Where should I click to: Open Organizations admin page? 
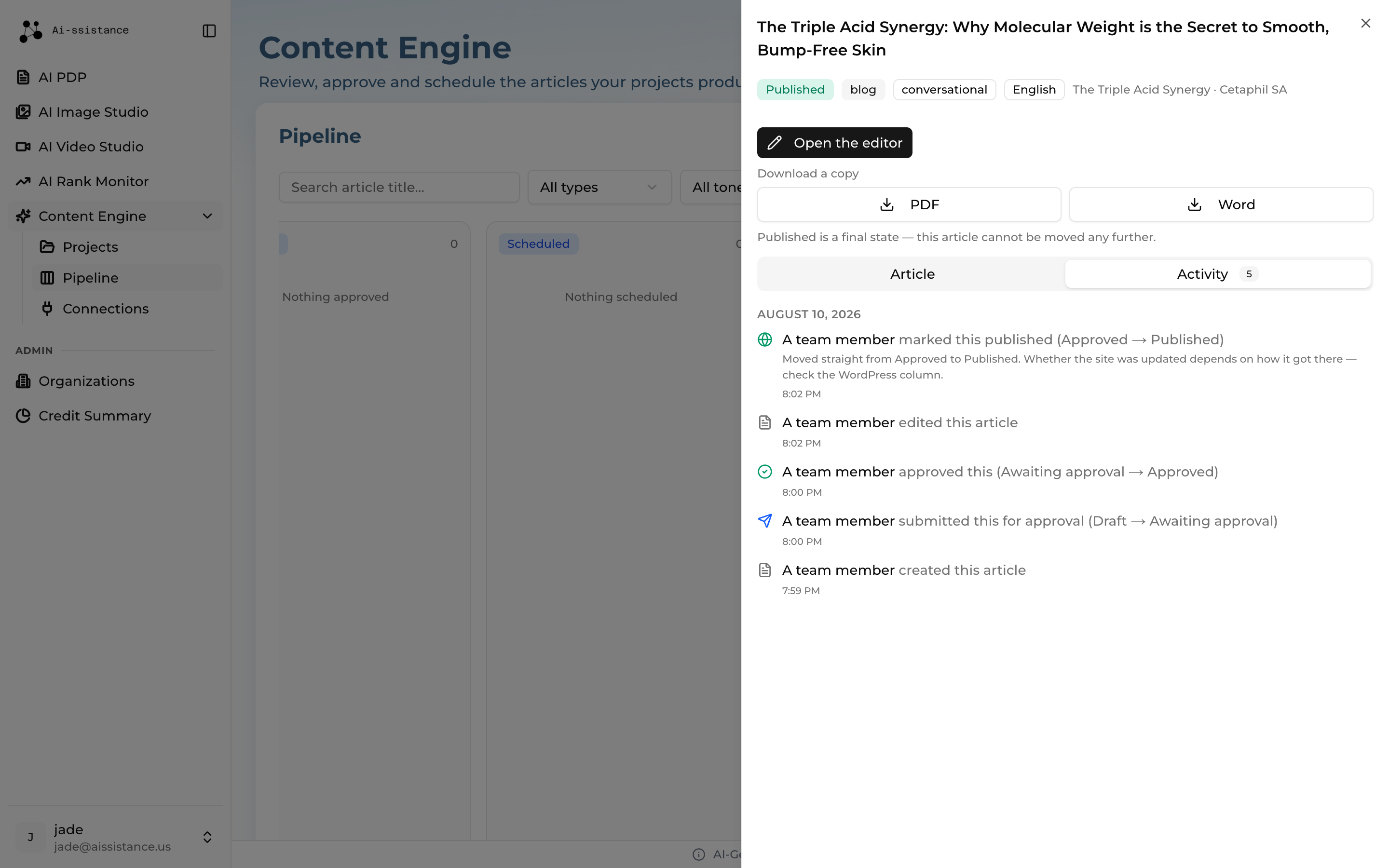point(115,381)
